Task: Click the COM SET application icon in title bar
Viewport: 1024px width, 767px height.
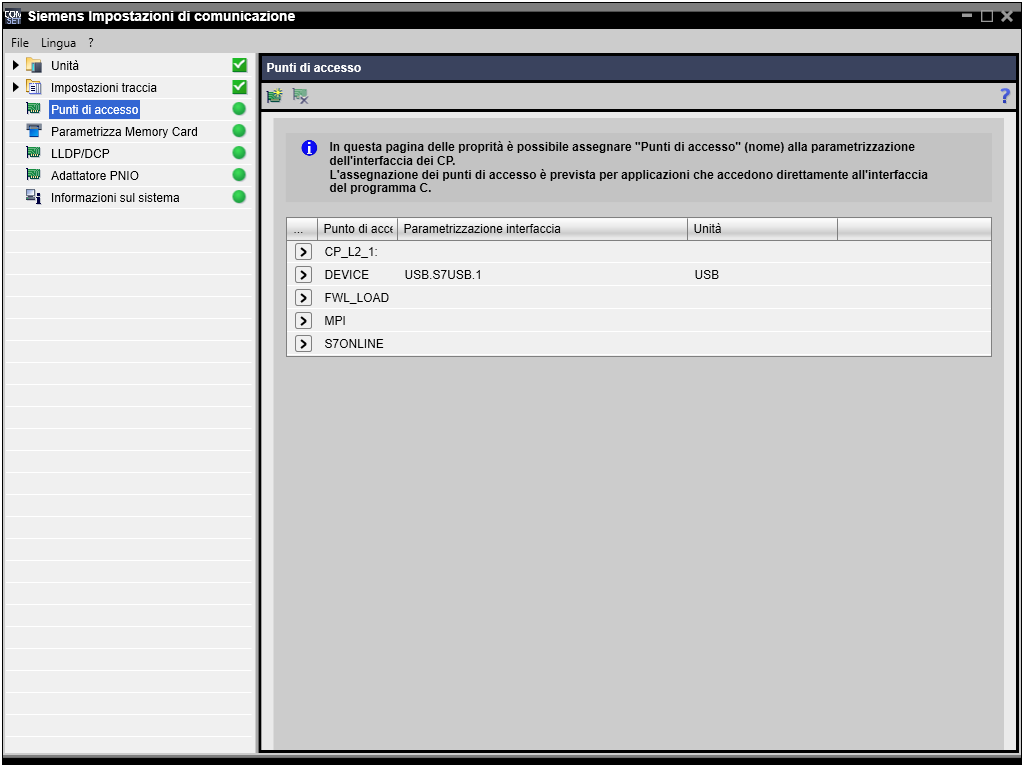Action: coord(13,16)
